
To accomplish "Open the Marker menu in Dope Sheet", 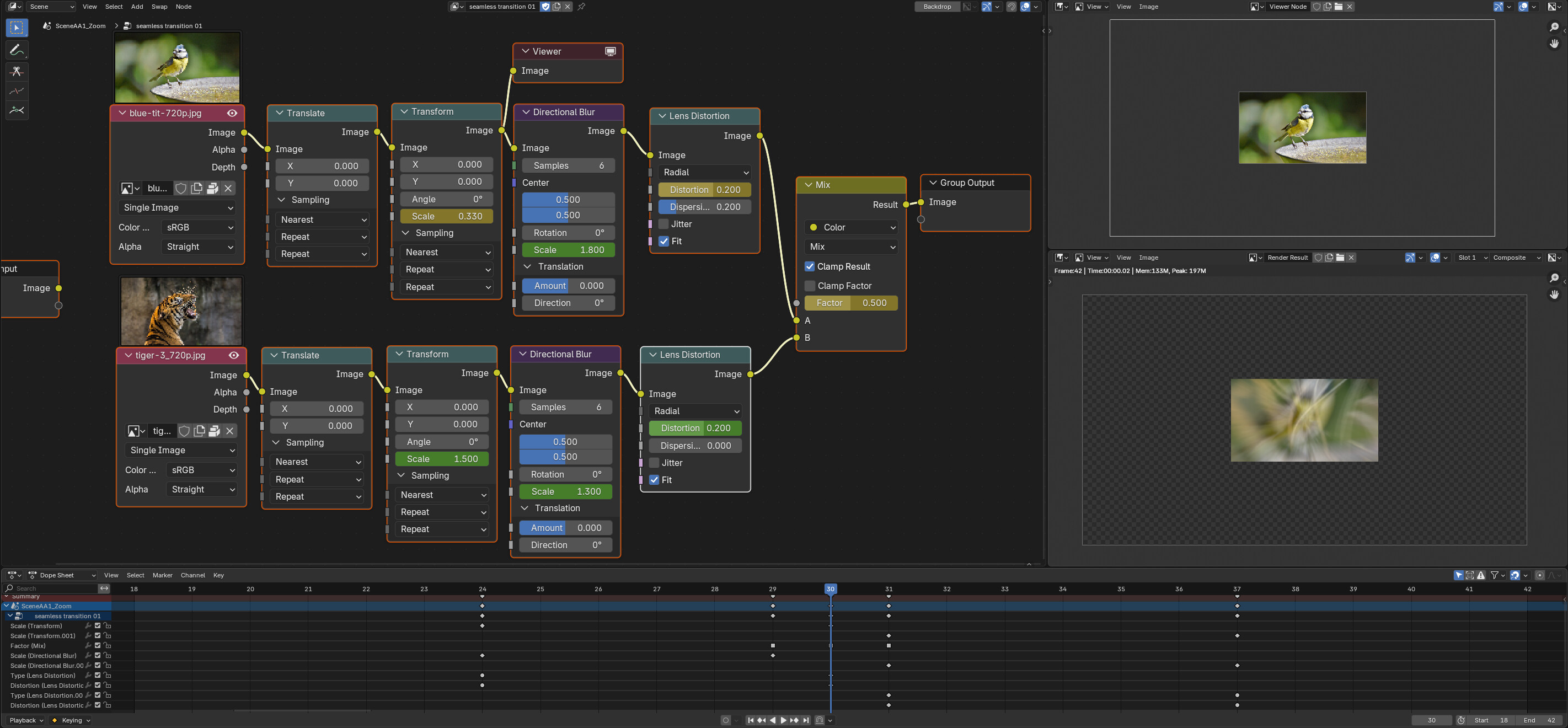I will pos(163,575).
